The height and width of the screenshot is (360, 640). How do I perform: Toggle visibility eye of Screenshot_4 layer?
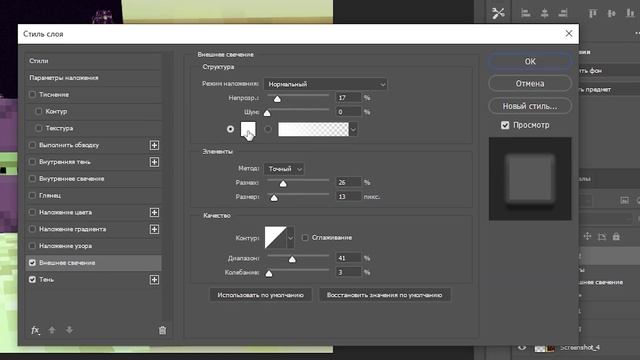click(x=522, y=348)
